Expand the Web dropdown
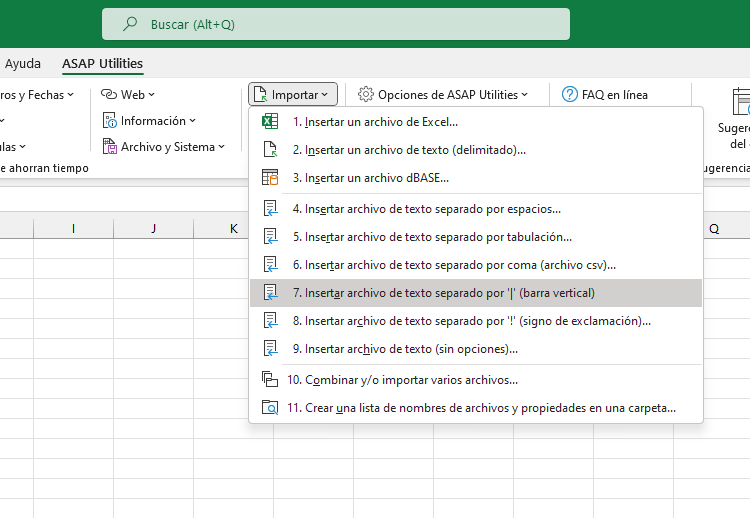 152,95
